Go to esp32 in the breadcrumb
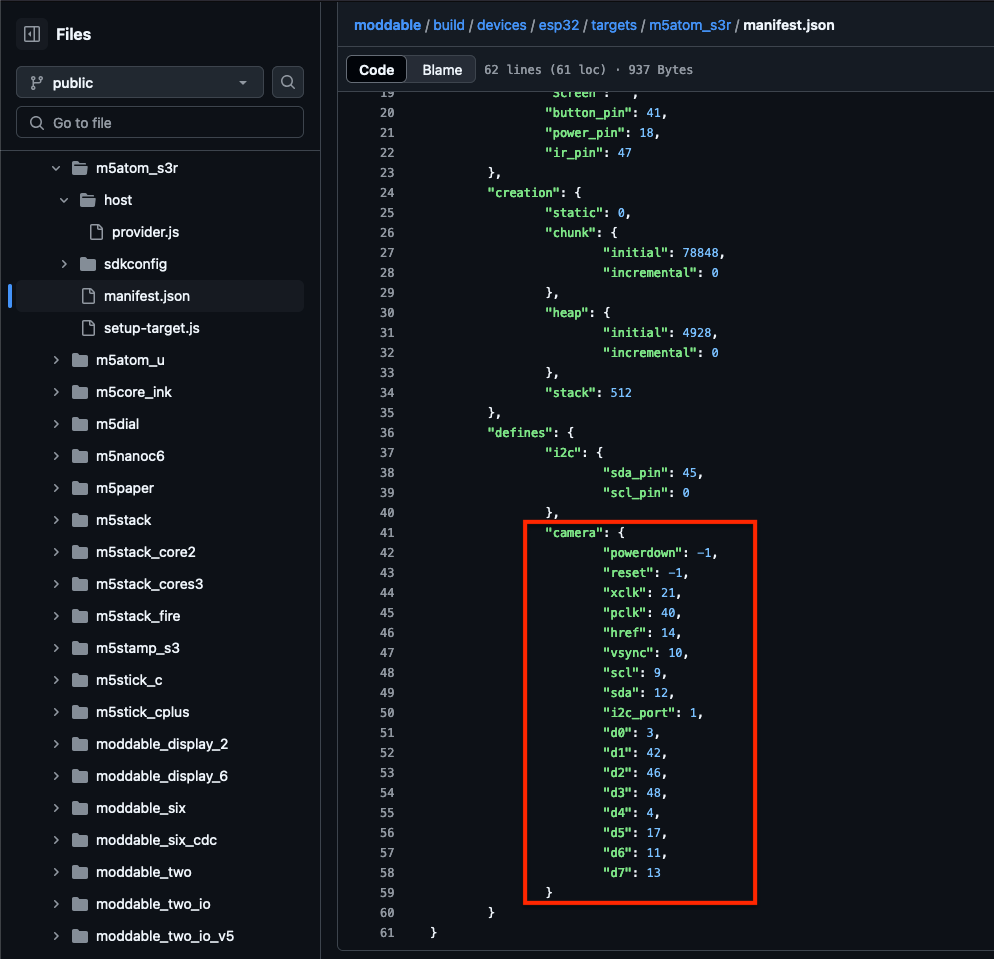The height and width of the screenshot is (959, 994). [558, 25]
